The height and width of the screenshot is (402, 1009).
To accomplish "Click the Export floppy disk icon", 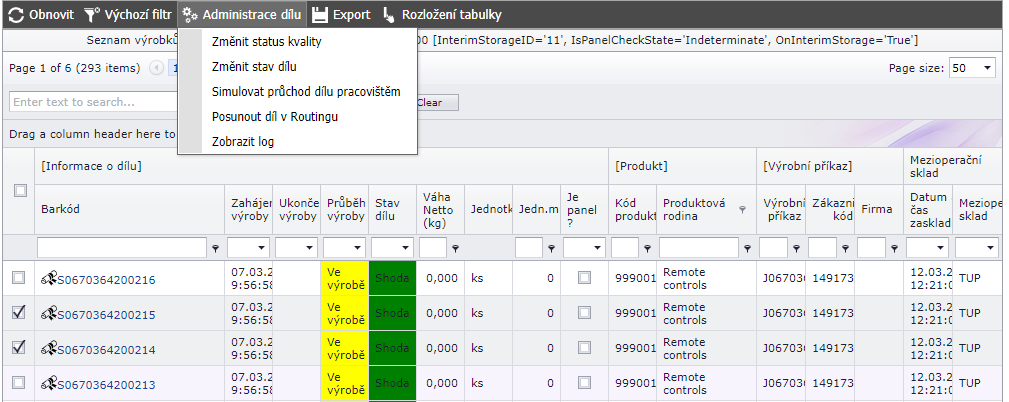I will point(319,15).
